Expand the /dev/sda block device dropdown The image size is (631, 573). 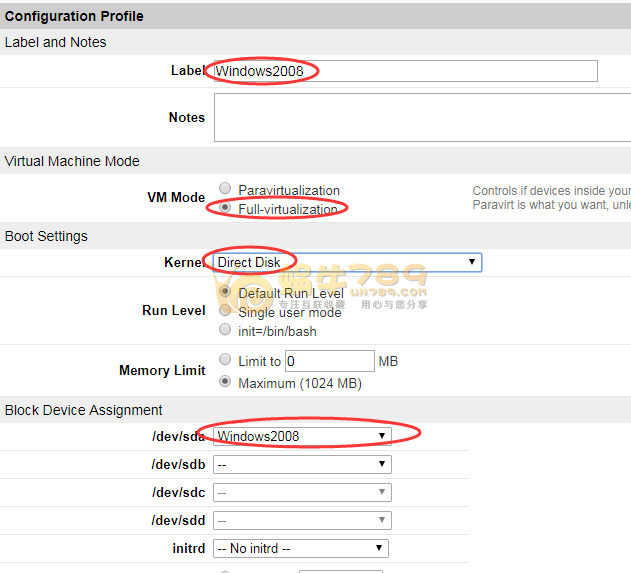pyautogui.click(x=302, y=436)
